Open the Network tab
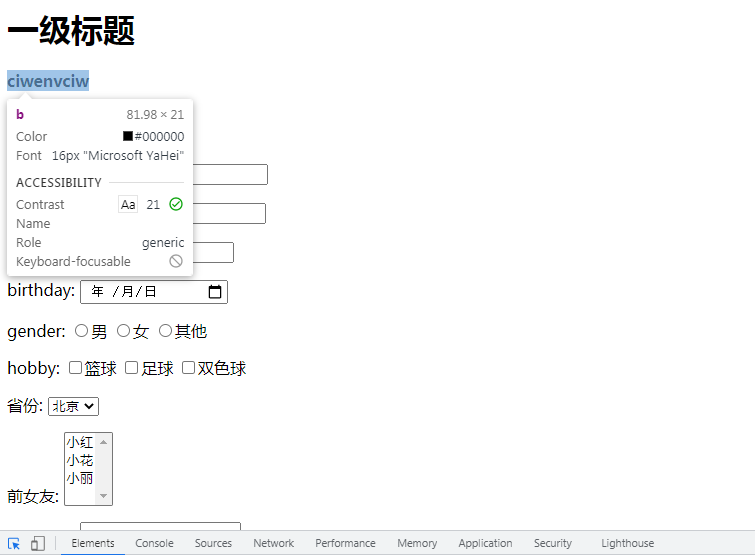 point(273,543)
